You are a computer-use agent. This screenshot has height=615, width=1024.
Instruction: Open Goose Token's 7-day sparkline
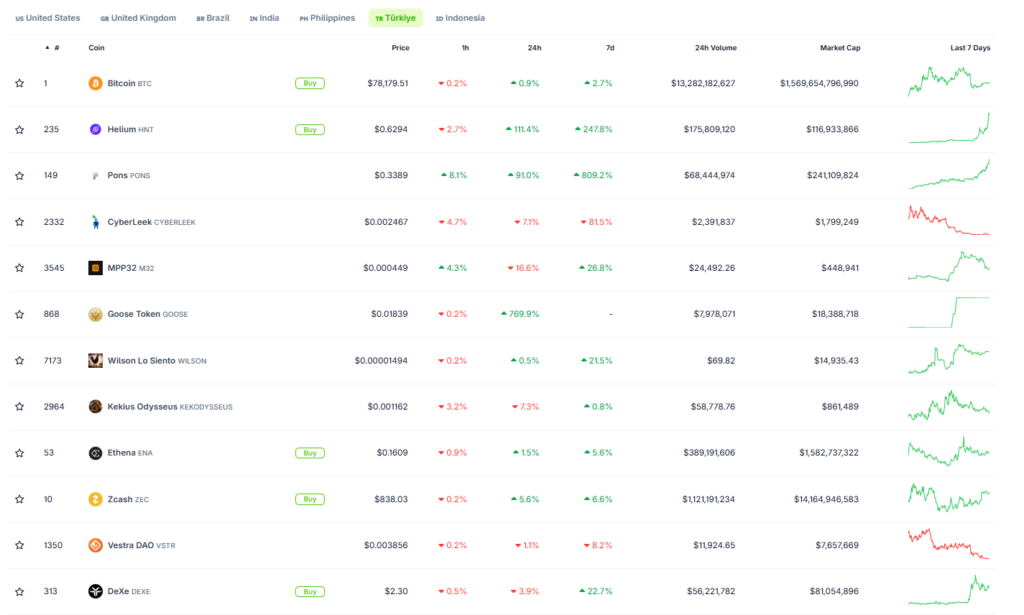coord(948,313)
